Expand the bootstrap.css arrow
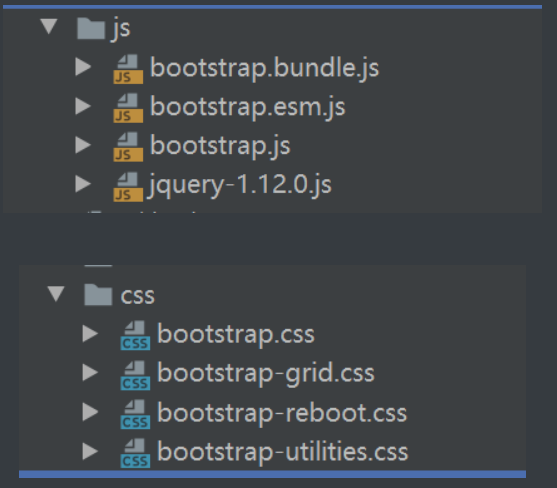This screenshot has width=557, height=488. (x=90, y=334)
